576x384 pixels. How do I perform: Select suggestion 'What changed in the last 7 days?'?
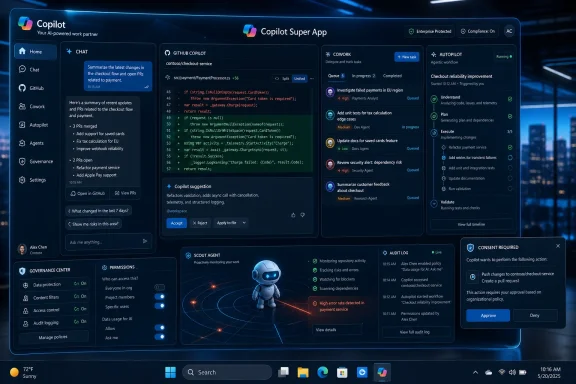(98, 211)
